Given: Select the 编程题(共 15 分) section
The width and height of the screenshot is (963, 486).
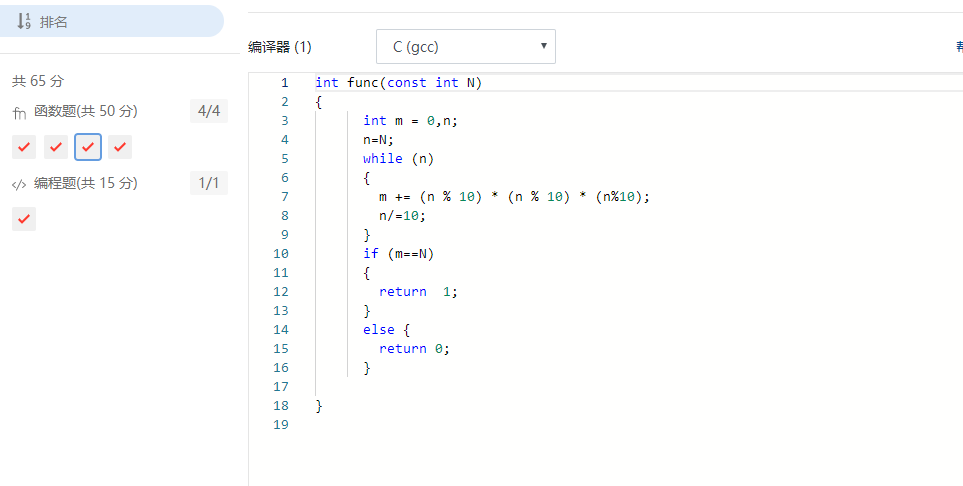Looking at the screenshot, I should pos(86,184).
